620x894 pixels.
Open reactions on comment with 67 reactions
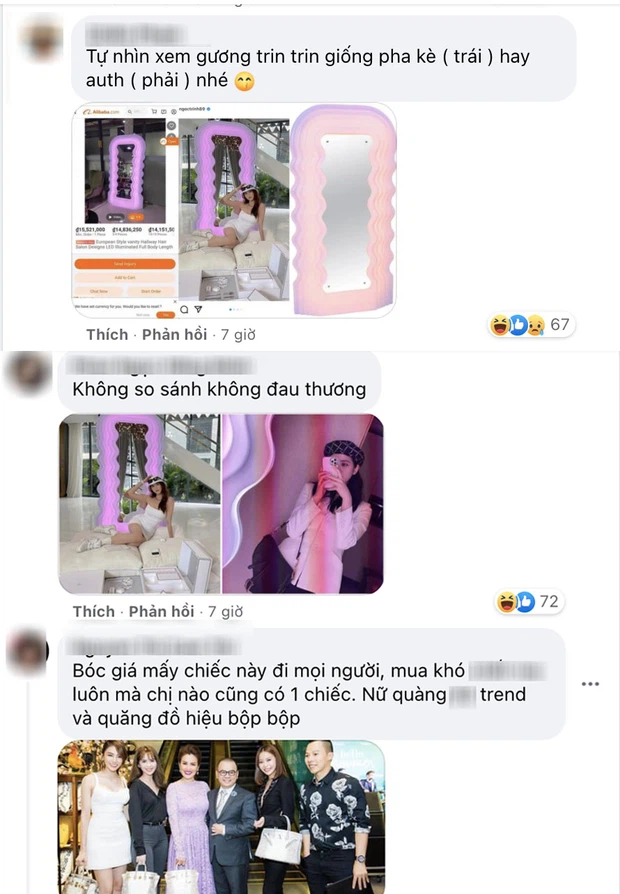pyautogui.click(x=530, y=325)
